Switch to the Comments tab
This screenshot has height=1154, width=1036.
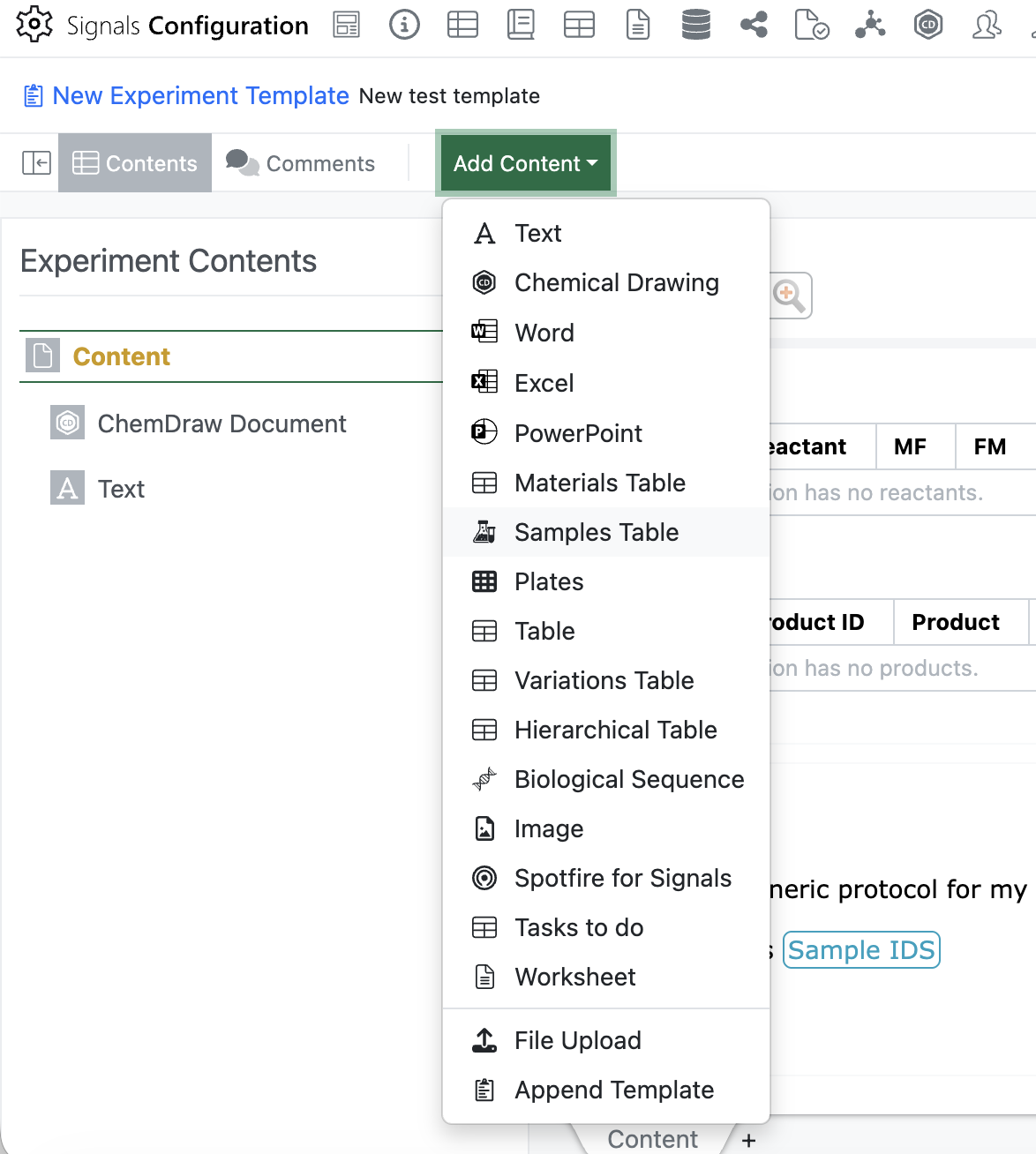pos(301,163)
